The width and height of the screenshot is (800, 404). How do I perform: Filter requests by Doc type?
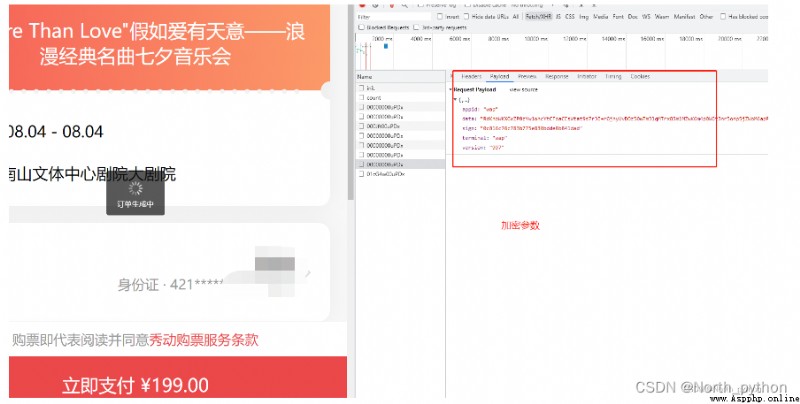633,17
